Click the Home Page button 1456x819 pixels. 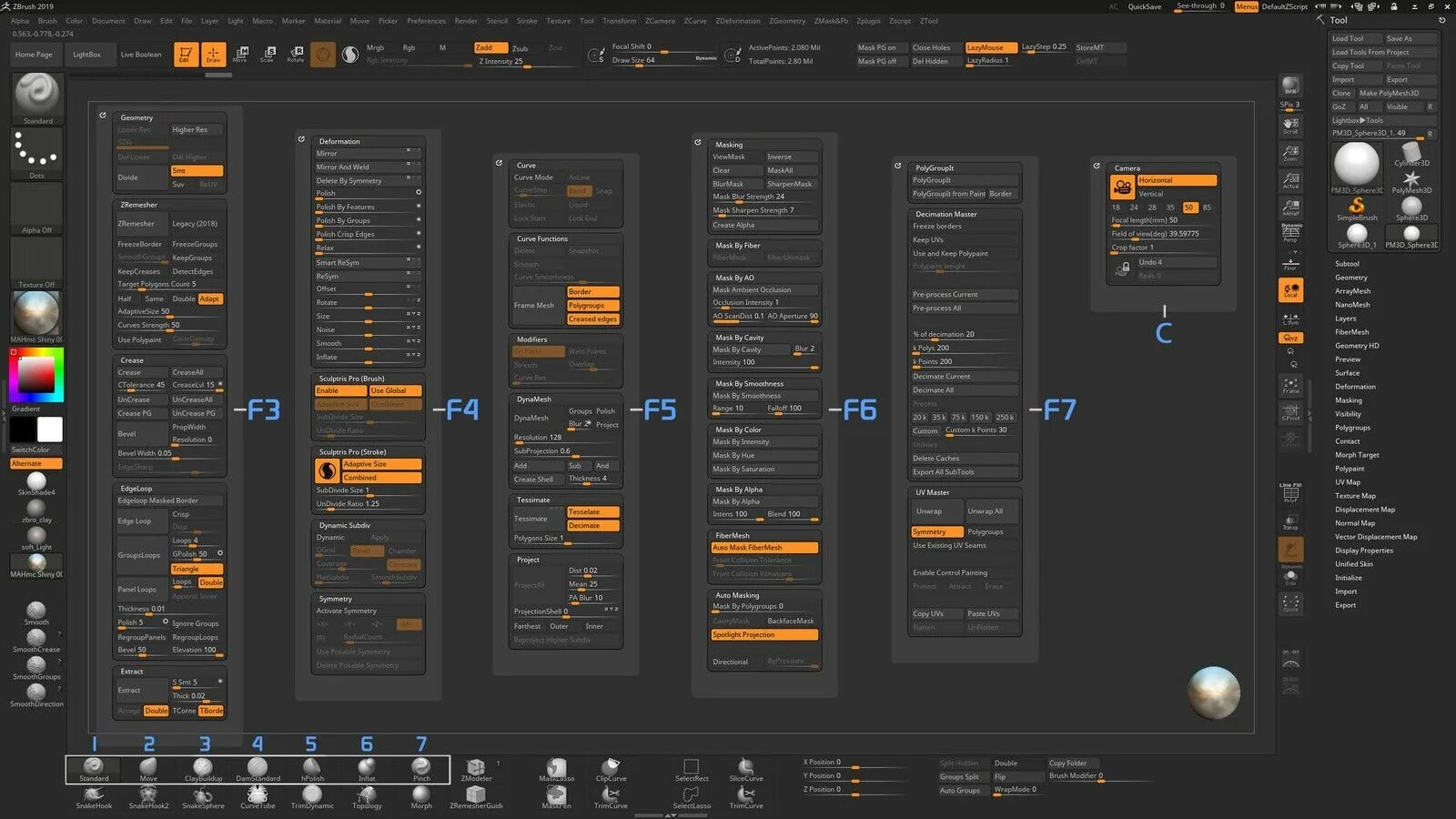coord(34,55)
